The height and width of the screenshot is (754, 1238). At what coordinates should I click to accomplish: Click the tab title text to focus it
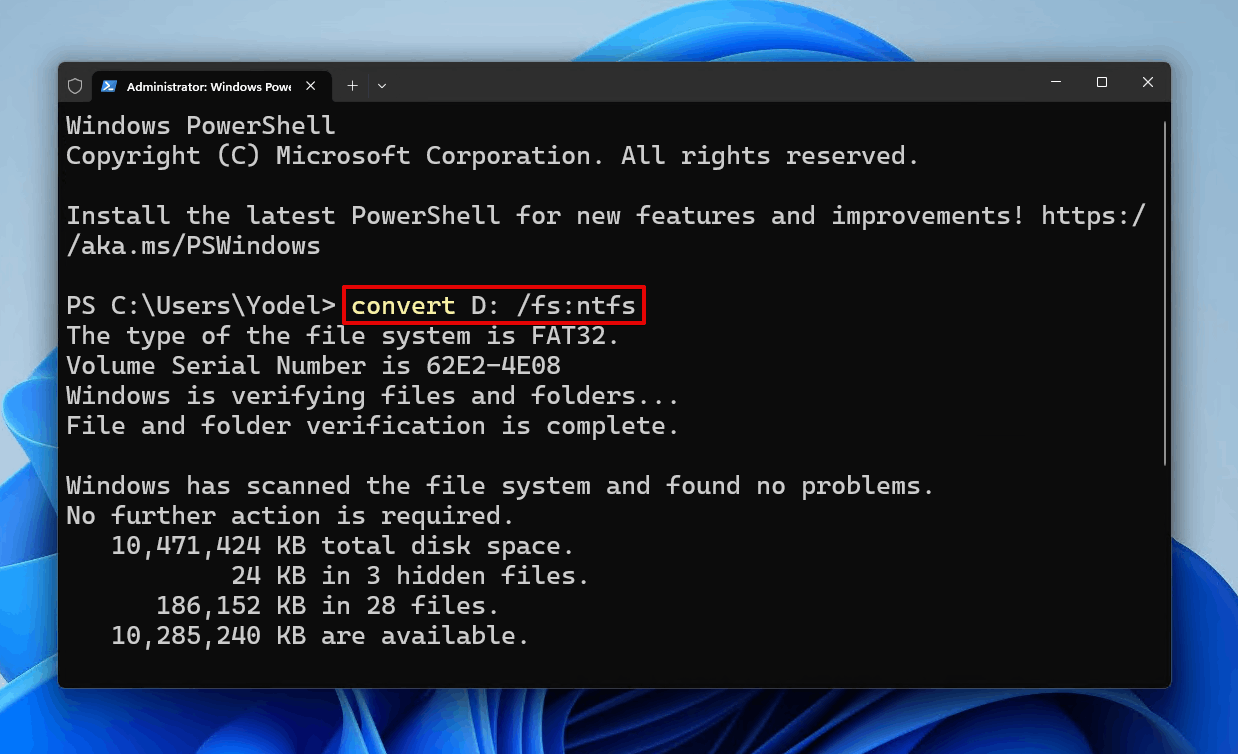pyautogui.click(x=210, y=86)
